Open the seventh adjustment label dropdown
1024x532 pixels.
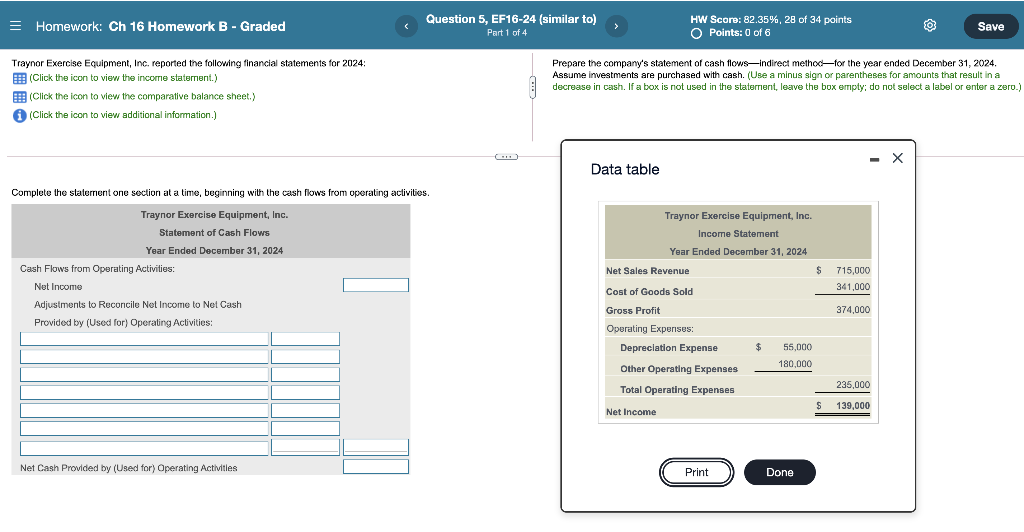(144, 448)
